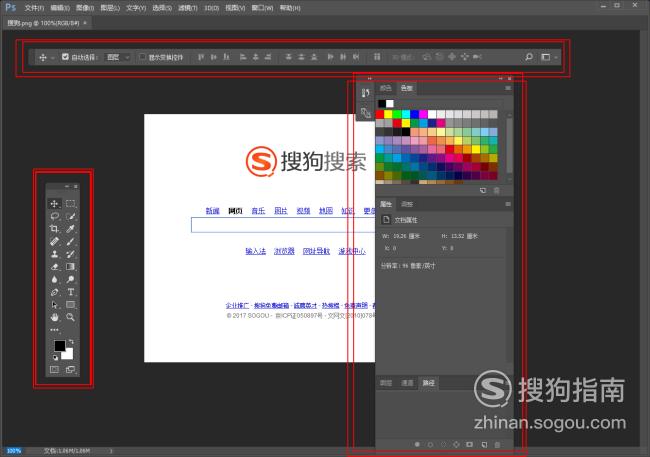Collapse the toolbox double-arrow

tap(66, 187)
